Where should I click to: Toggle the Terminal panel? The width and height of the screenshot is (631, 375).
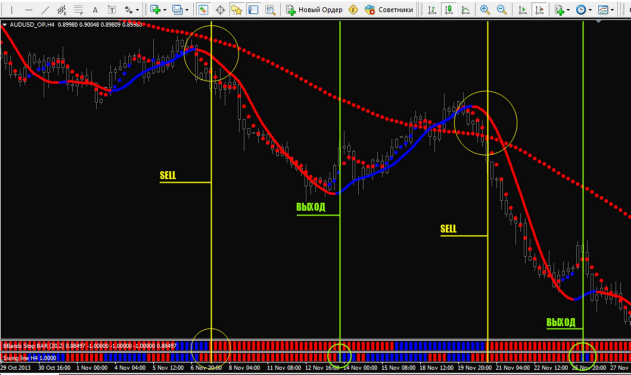coord(254,10)
